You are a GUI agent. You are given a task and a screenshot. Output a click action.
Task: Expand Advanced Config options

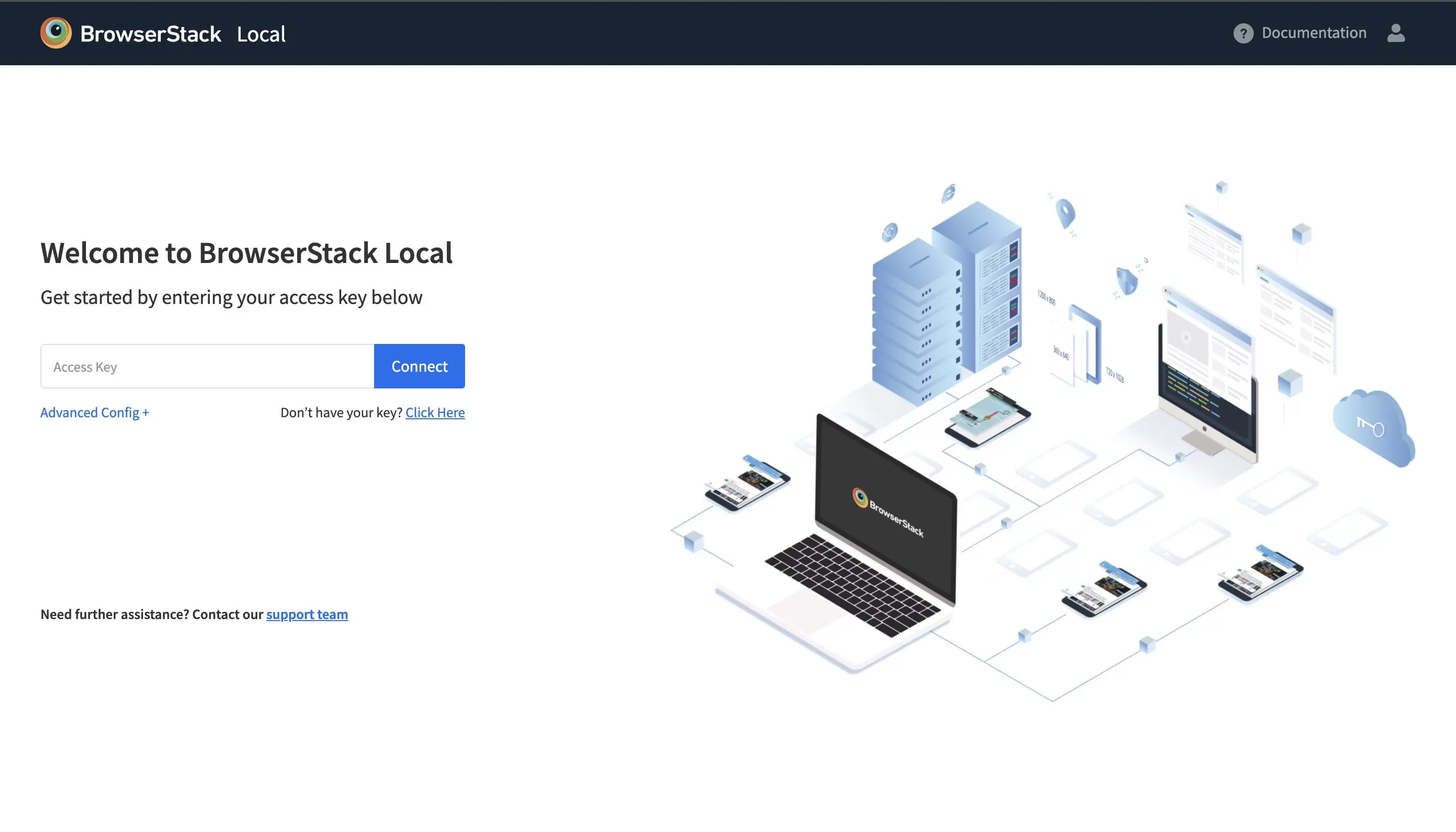click(94, 413)
